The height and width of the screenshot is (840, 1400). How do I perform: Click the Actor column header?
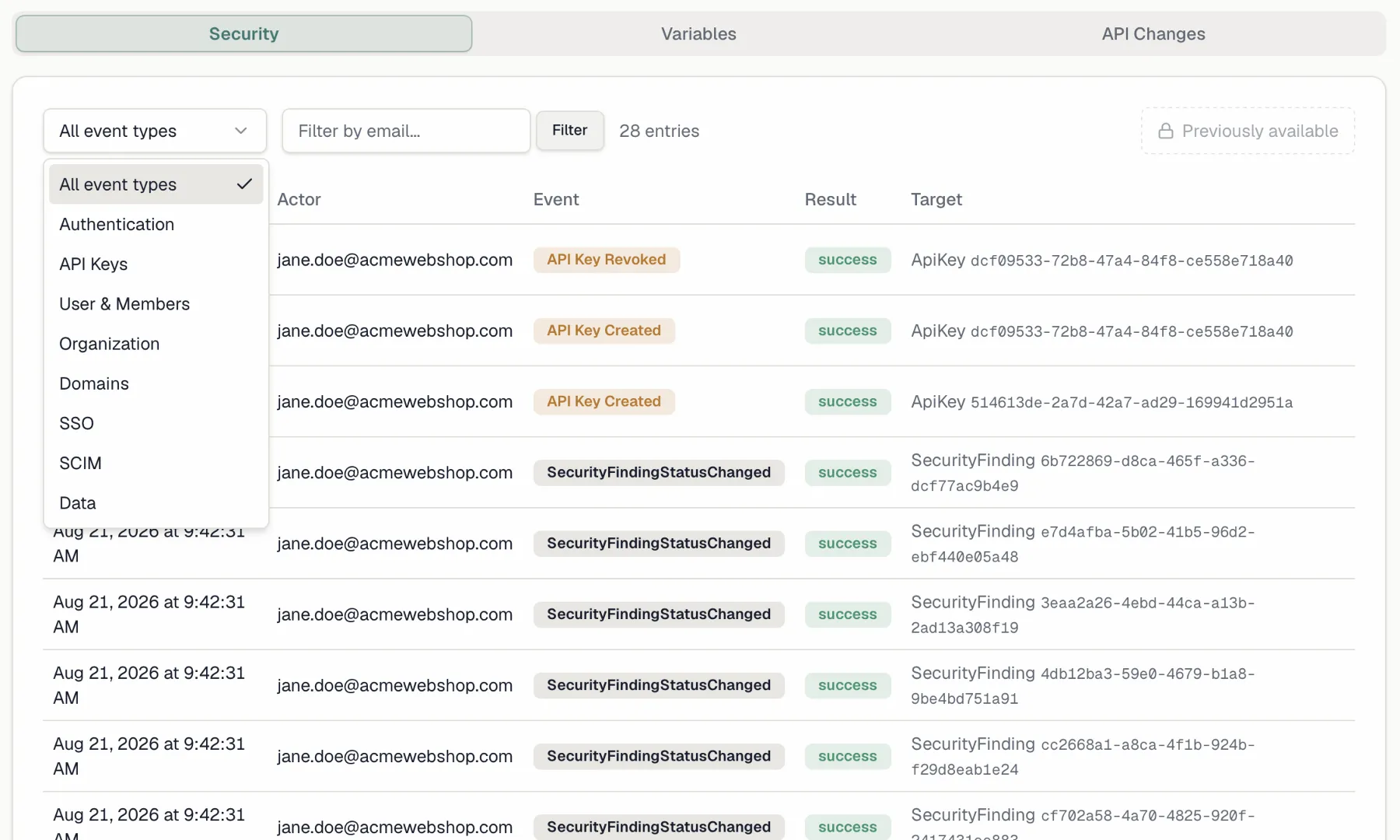299,199
